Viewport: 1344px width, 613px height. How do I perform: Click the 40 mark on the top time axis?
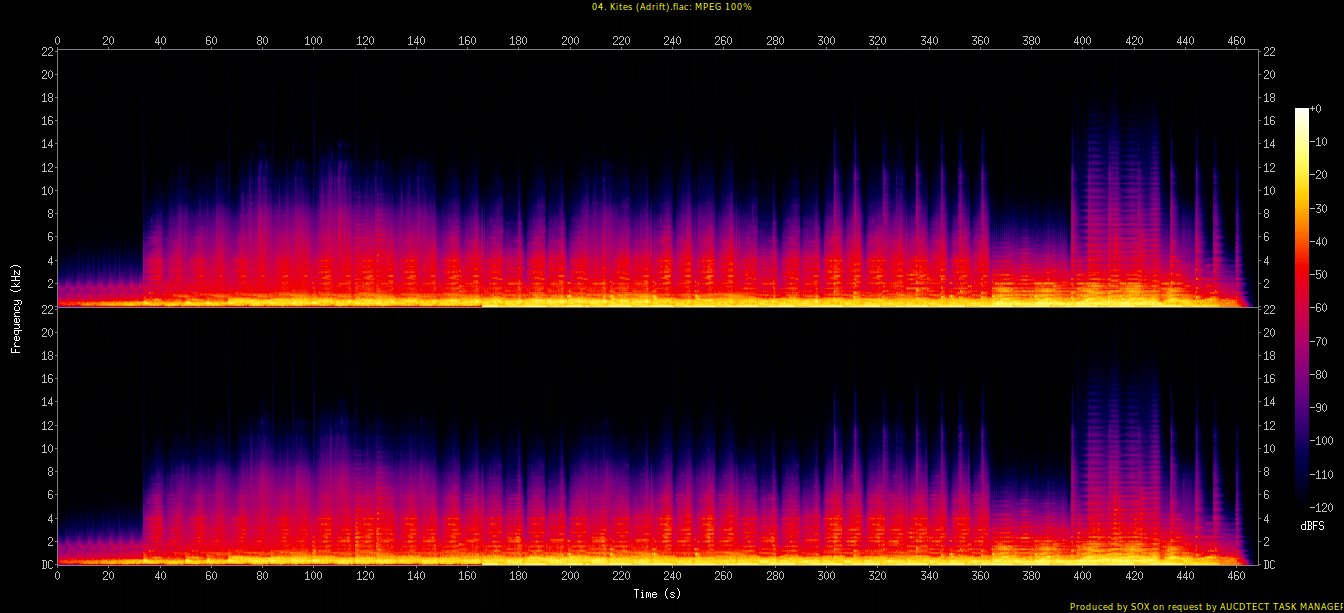tap(160, 41)
